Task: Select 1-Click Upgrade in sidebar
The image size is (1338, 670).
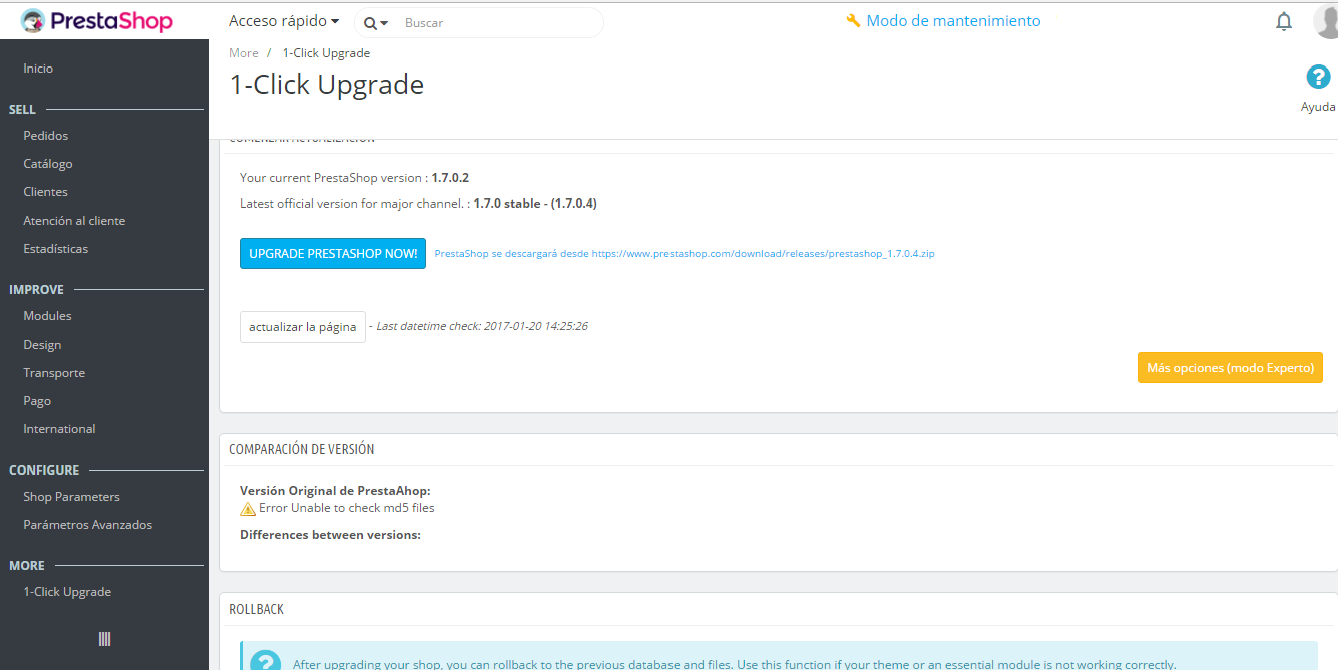Action: pos(67,592)
